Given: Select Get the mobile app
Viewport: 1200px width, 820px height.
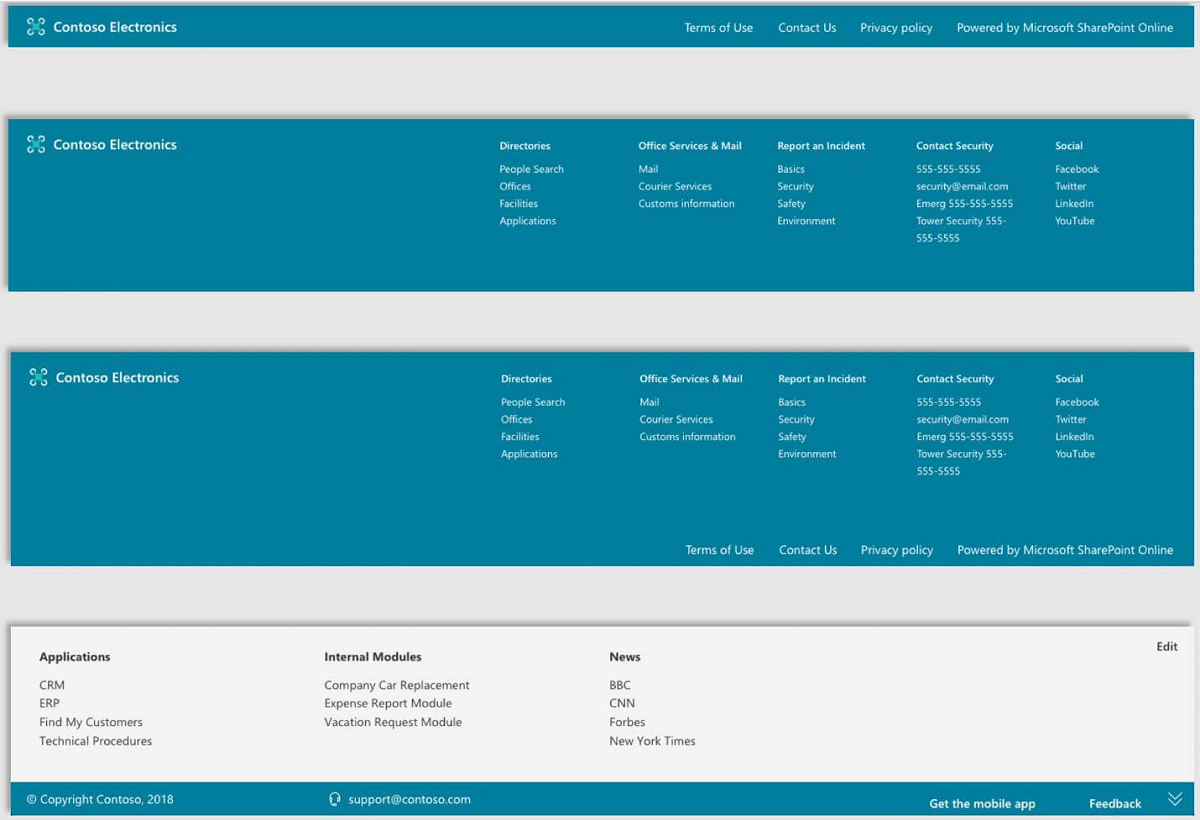Looking at the screenshot, I should click(982, 803).
